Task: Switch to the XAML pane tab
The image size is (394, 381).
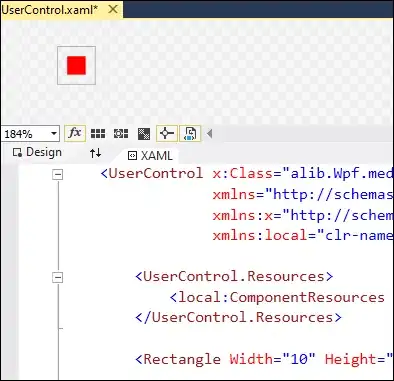Action: (150, 156)
